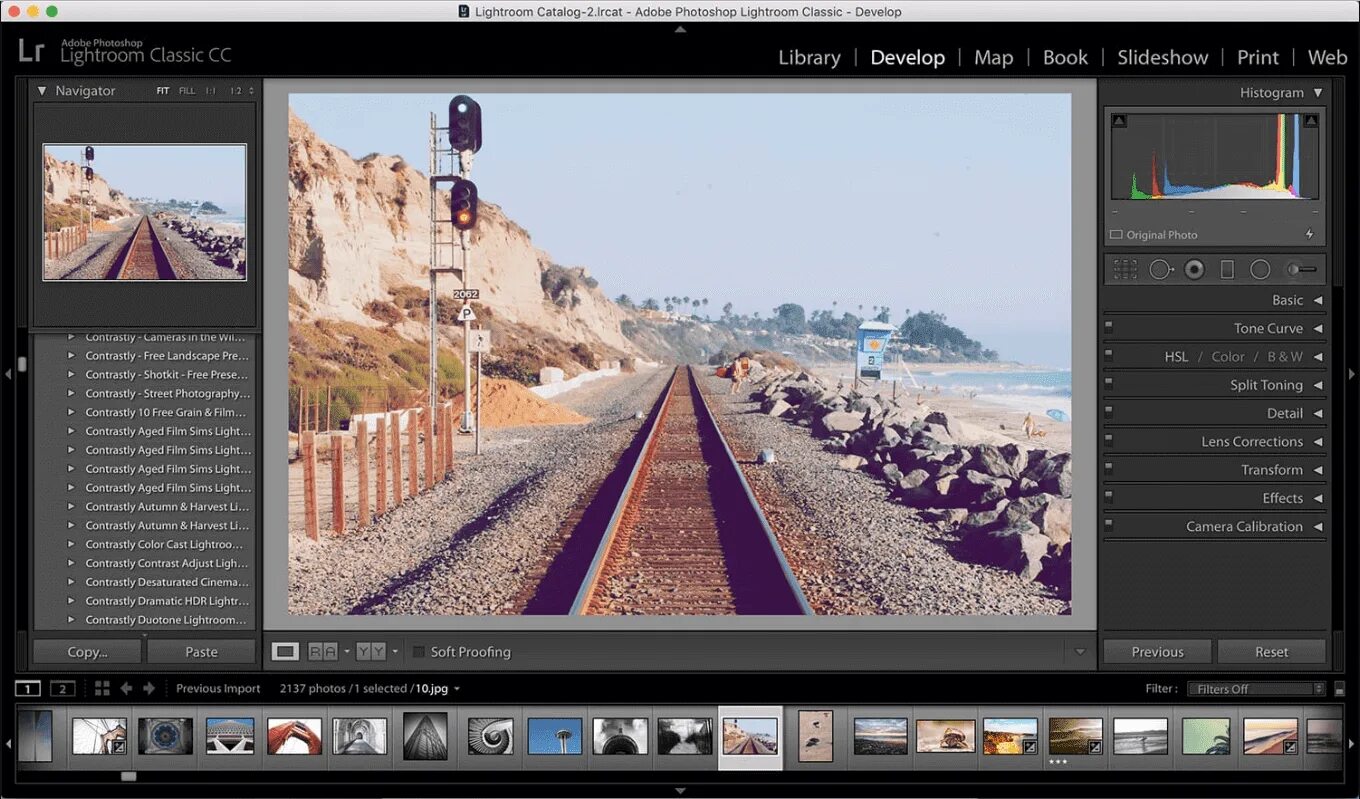Image resolution: width=1360 pixels, height=799 pixels.
Task: Select the Spot Removal tool
Action: (1160, 269)
